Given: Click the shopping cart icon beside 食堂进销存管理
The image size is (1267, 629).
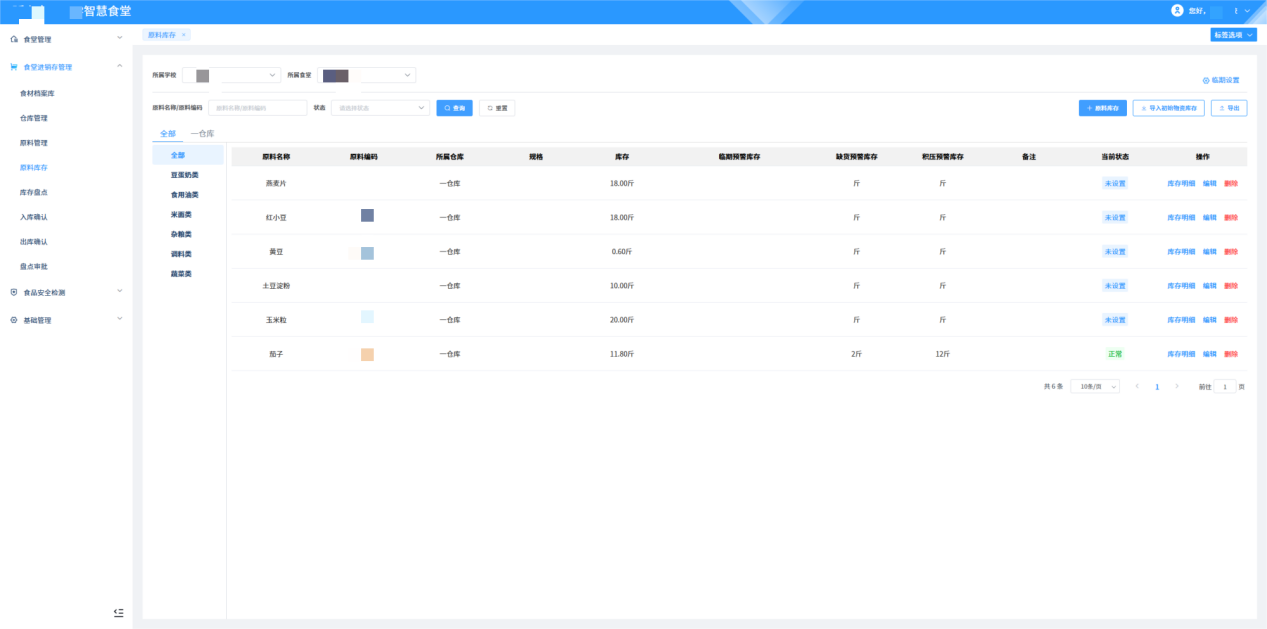Looking at the screenshot, I should click(14, 67).
